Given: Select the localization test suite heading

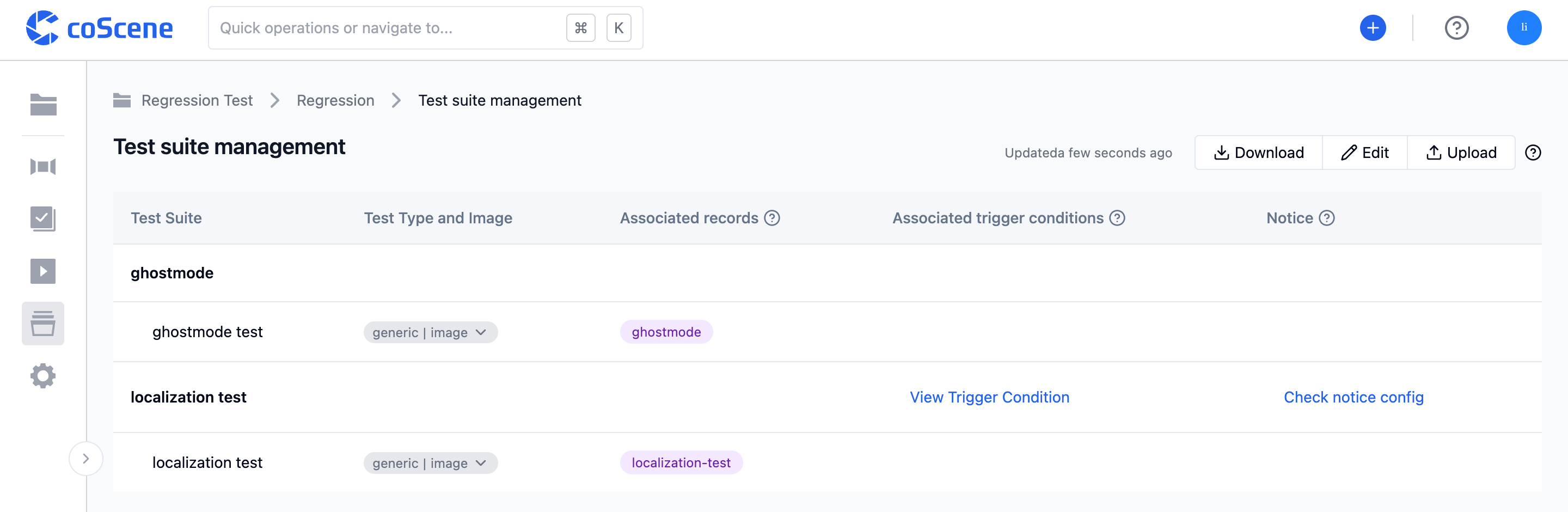Looking at the screenshot, I should tap(188, 398).
